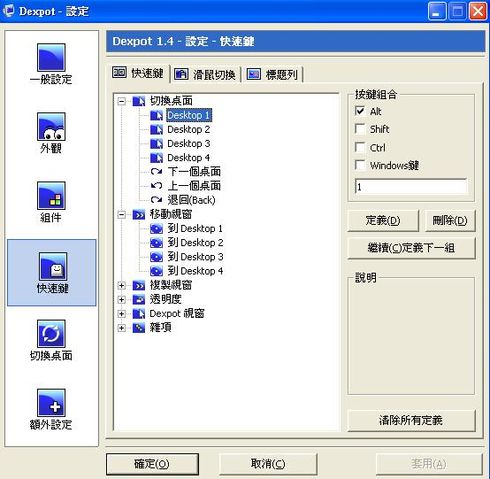
Task: Expand the 複製視窗 tree node
Action: tap(122, 285)
